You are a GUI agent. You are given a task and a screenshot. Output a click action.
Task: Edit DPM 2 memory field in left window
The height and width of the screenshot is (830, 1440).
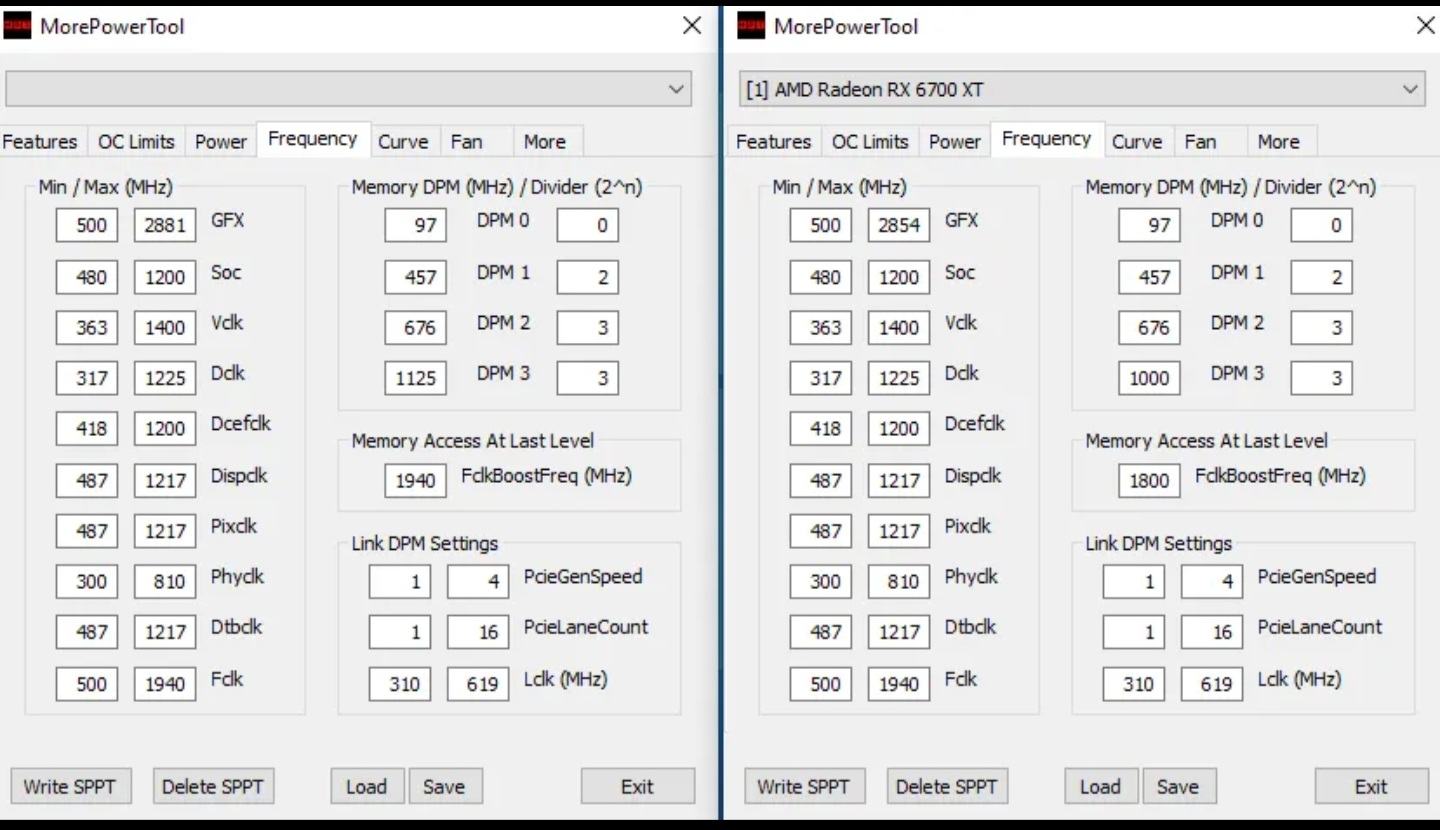(x=415, y=328)
